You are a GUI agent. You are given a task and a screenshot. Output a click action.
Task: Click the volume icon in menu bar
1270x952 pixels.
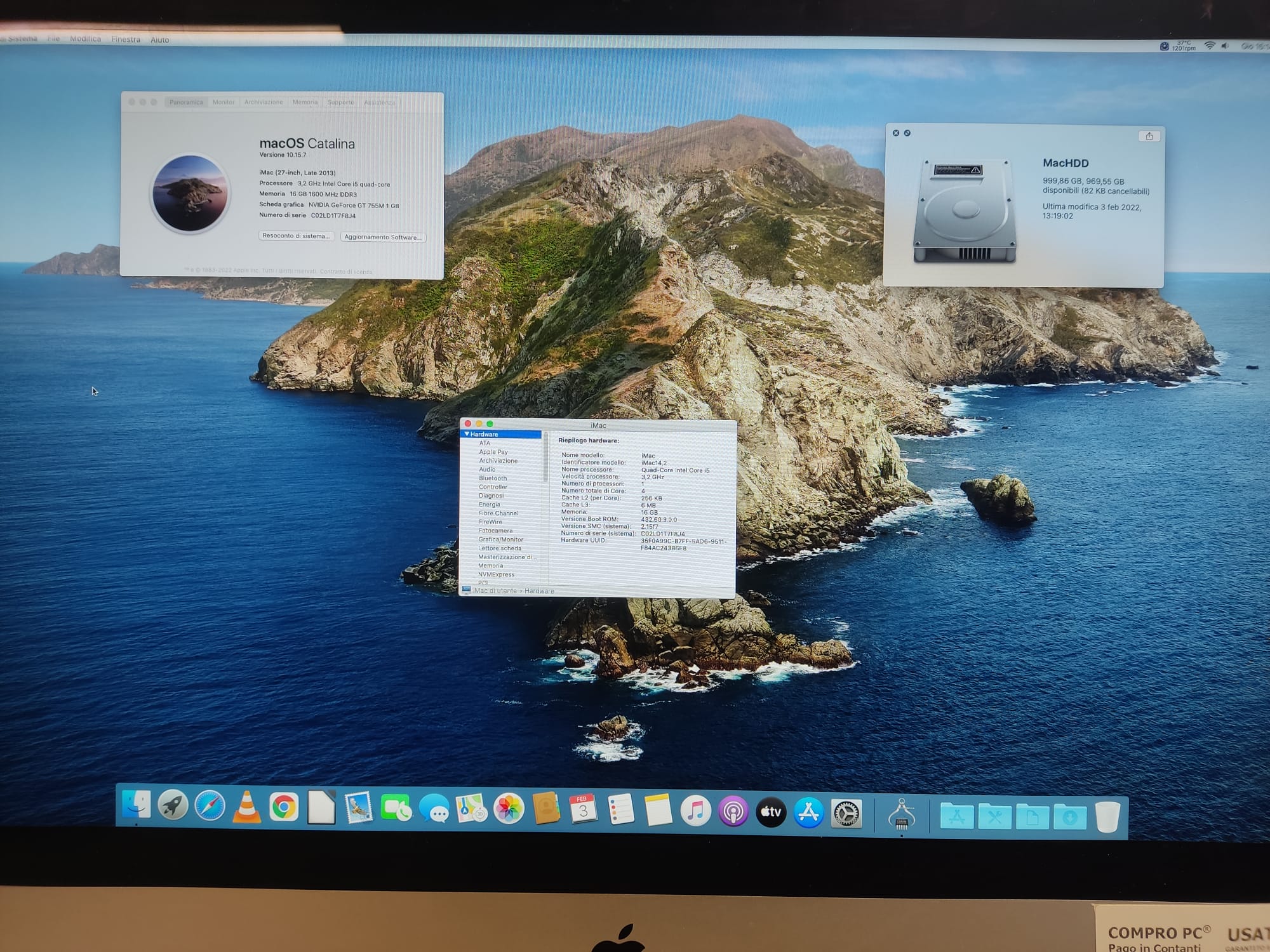[x=1226, y=46]
